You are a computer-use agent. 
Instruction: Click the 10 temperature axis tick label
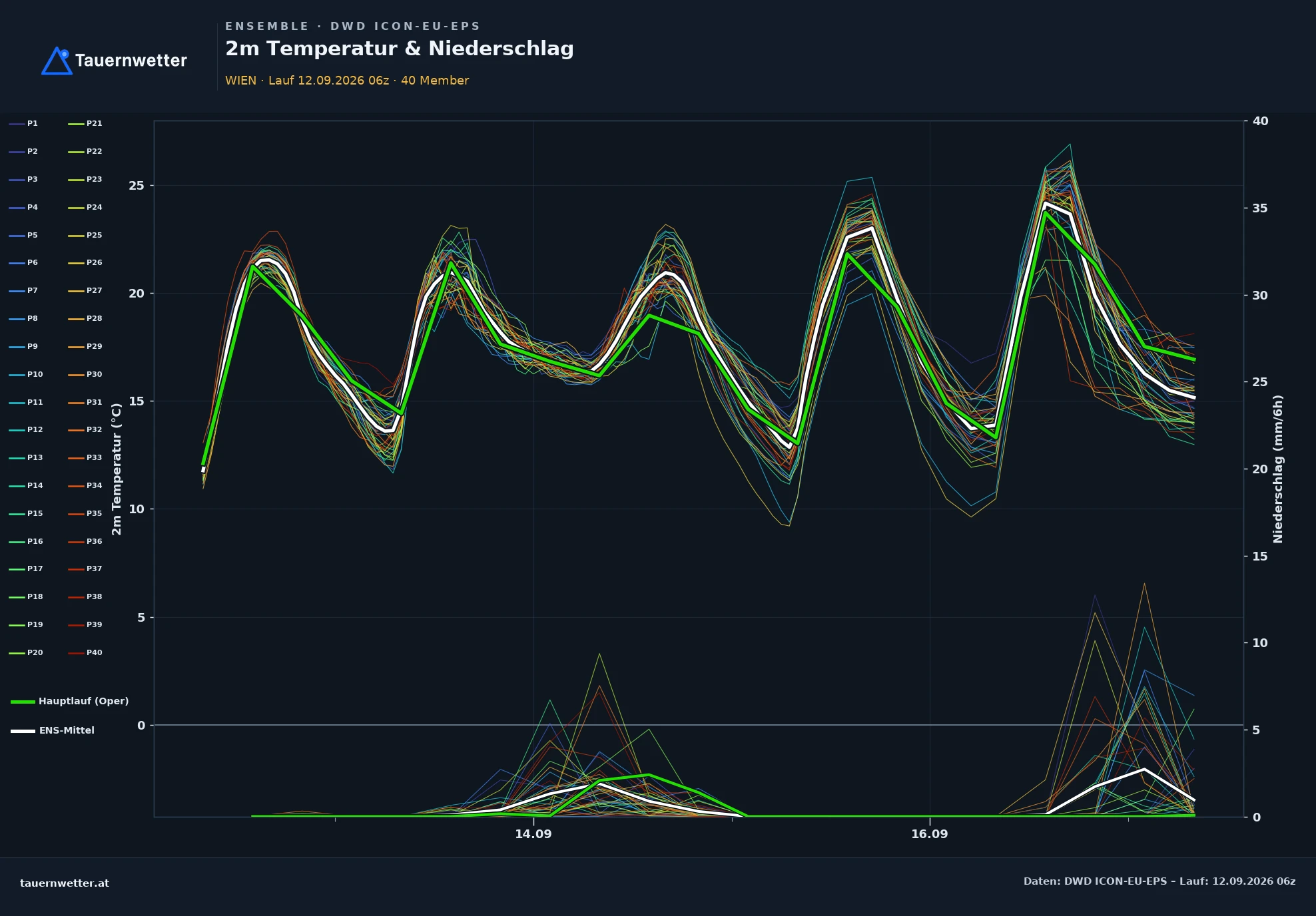pos(137,509)
